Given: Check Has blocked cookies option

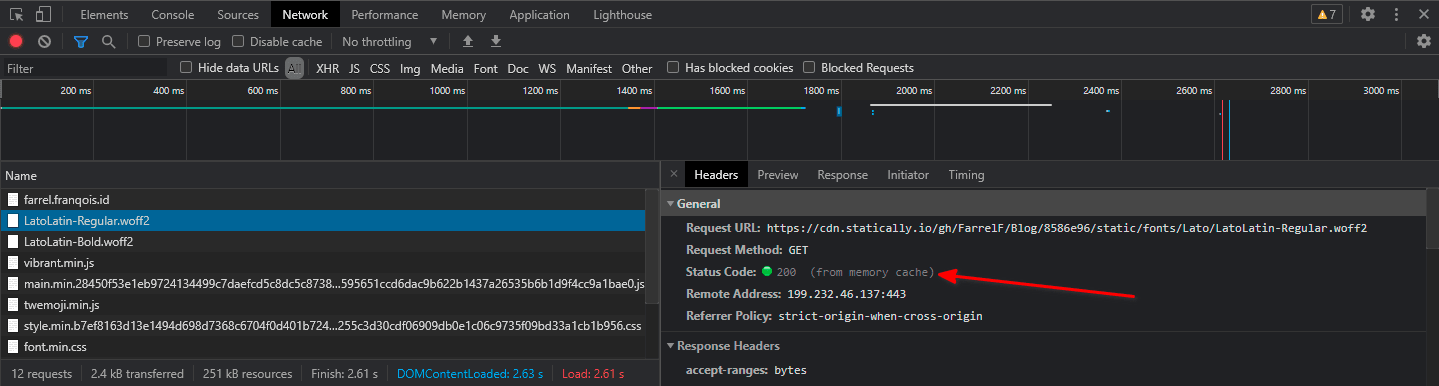Looking at the screenshot, I should click(x=673, y=68).
